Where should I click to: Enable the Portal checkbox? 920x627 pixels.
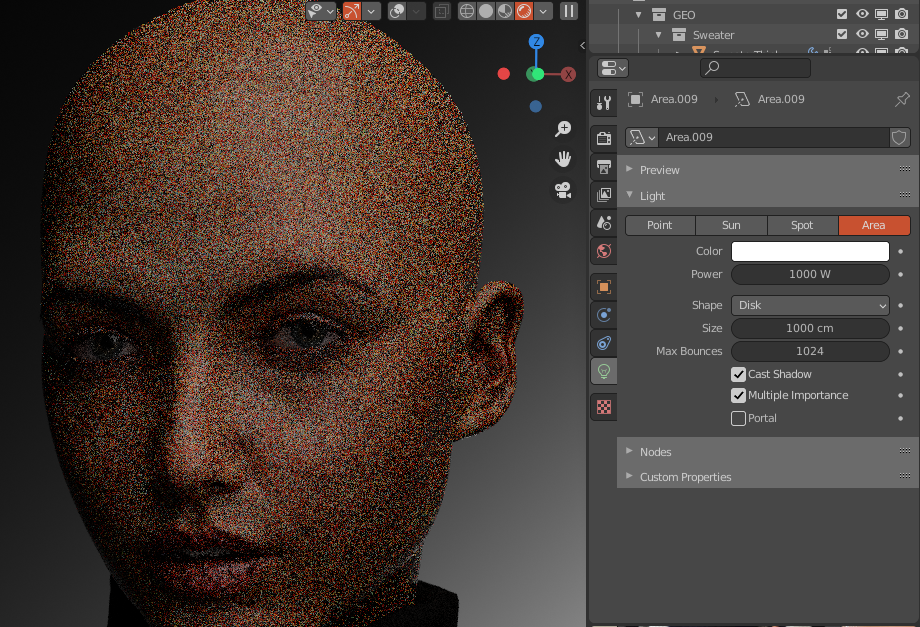point(739,418)
